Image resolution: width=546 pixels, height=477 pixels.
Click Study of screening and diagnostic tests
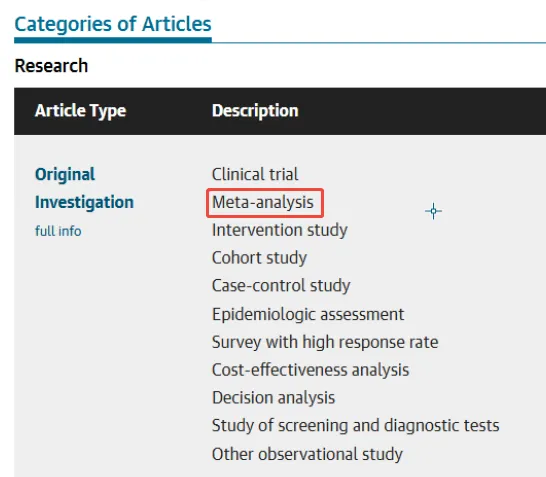pos(356,425)
